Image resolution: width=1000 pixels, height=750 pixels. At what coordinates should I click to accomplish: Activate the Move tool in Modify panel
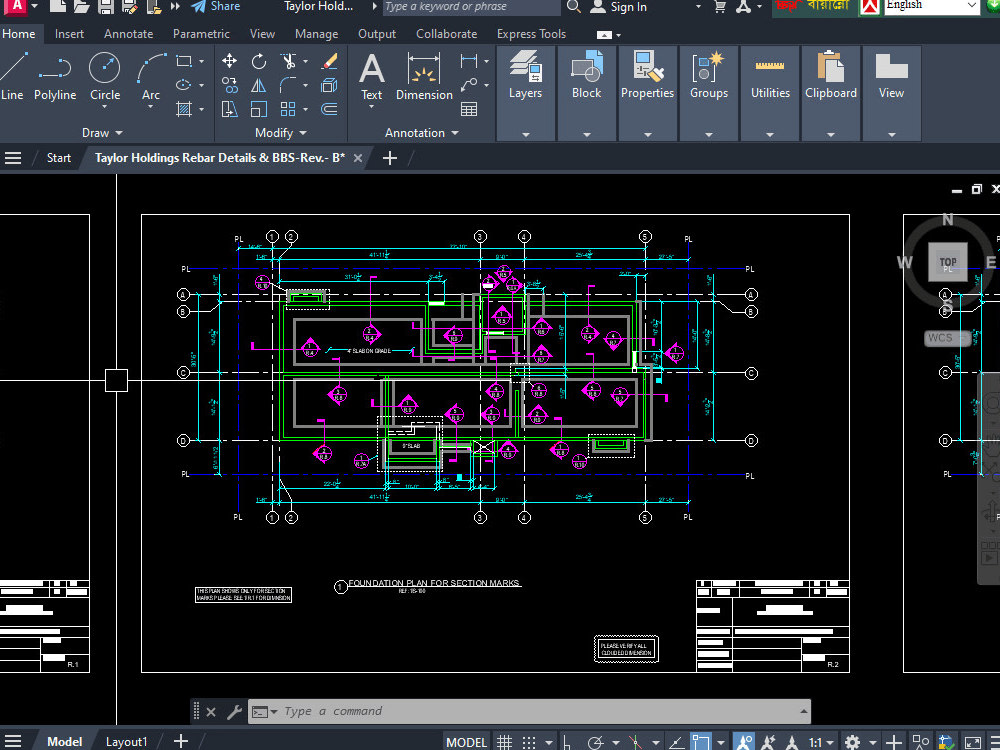pyautogui.click(x=229, y=60)
